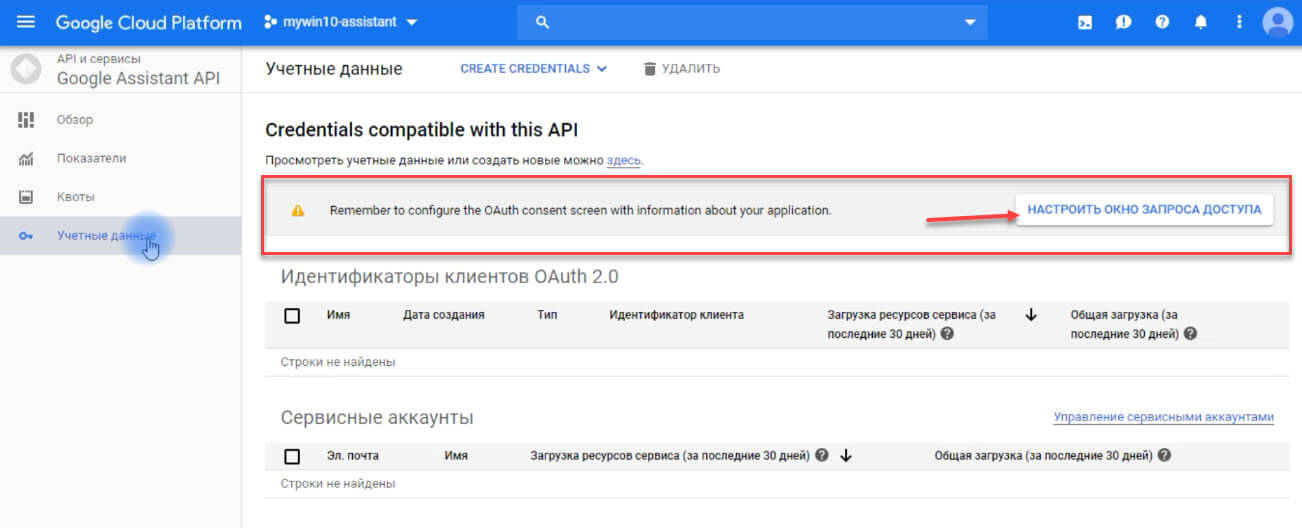This screenshot has width=1302, height=528.
Task: Open the hamburger navigation menu
Action: tap(26, 22)
